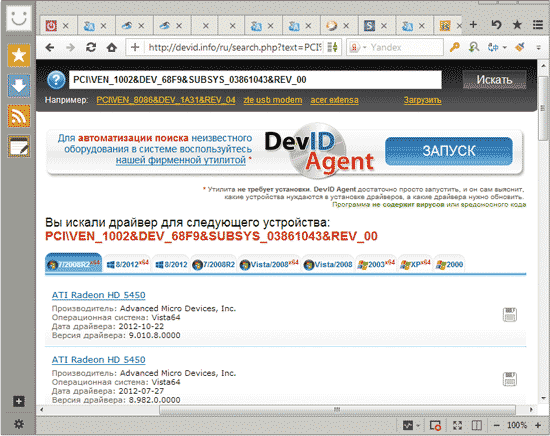Open ATI Radeon HD 5450 dated 2012-10-22
550x436 pixels.
click(x=99, y=295)
